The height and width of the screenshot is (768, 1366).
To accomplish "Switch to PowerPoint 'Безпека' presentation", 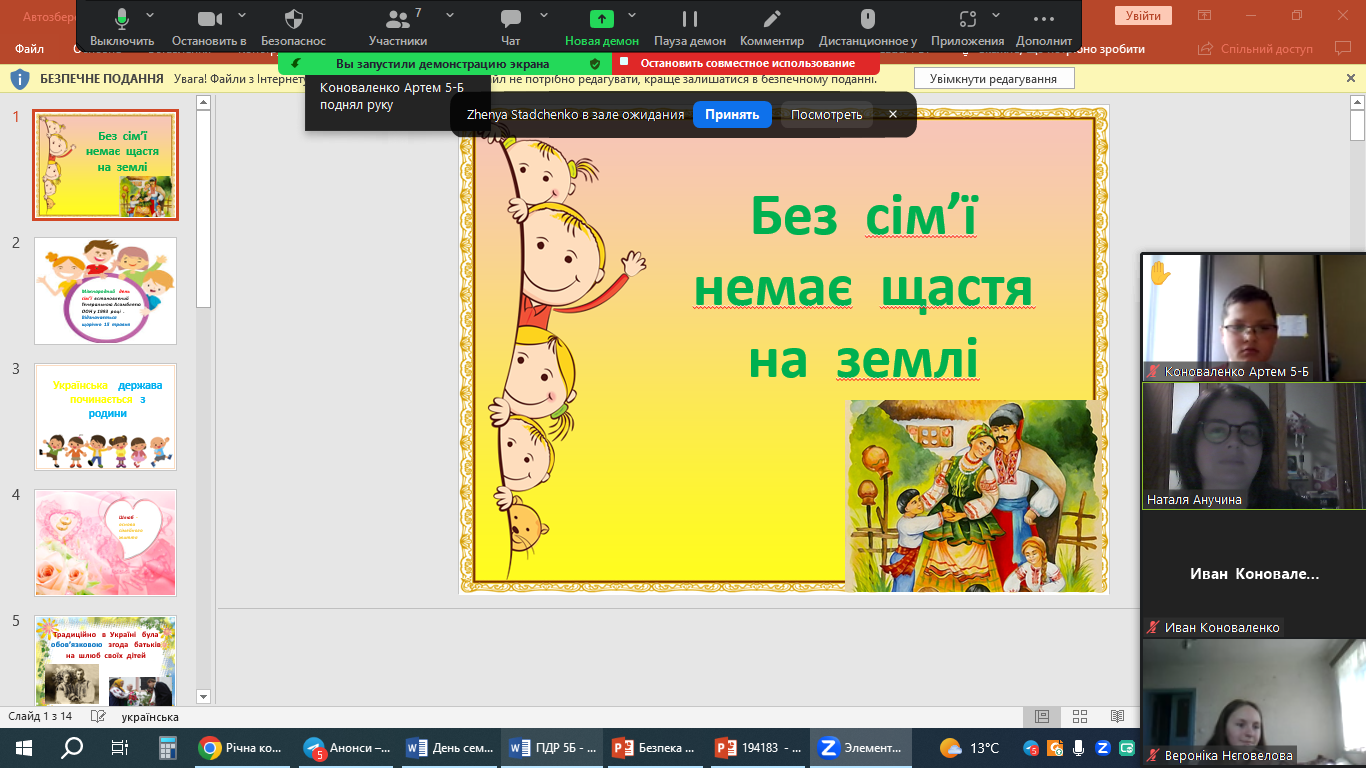I will (x=655, y=747).
